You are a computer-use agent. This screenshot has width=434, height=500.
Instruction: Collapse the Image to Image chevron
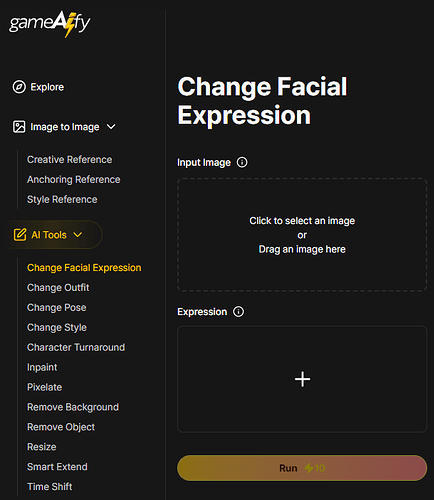[111, 127]
